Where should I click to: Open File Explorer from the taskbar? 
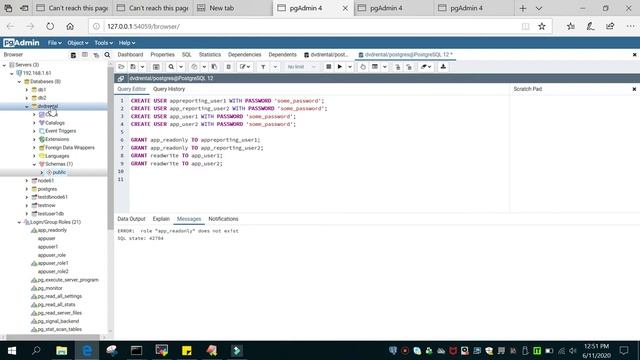[62, 350]
